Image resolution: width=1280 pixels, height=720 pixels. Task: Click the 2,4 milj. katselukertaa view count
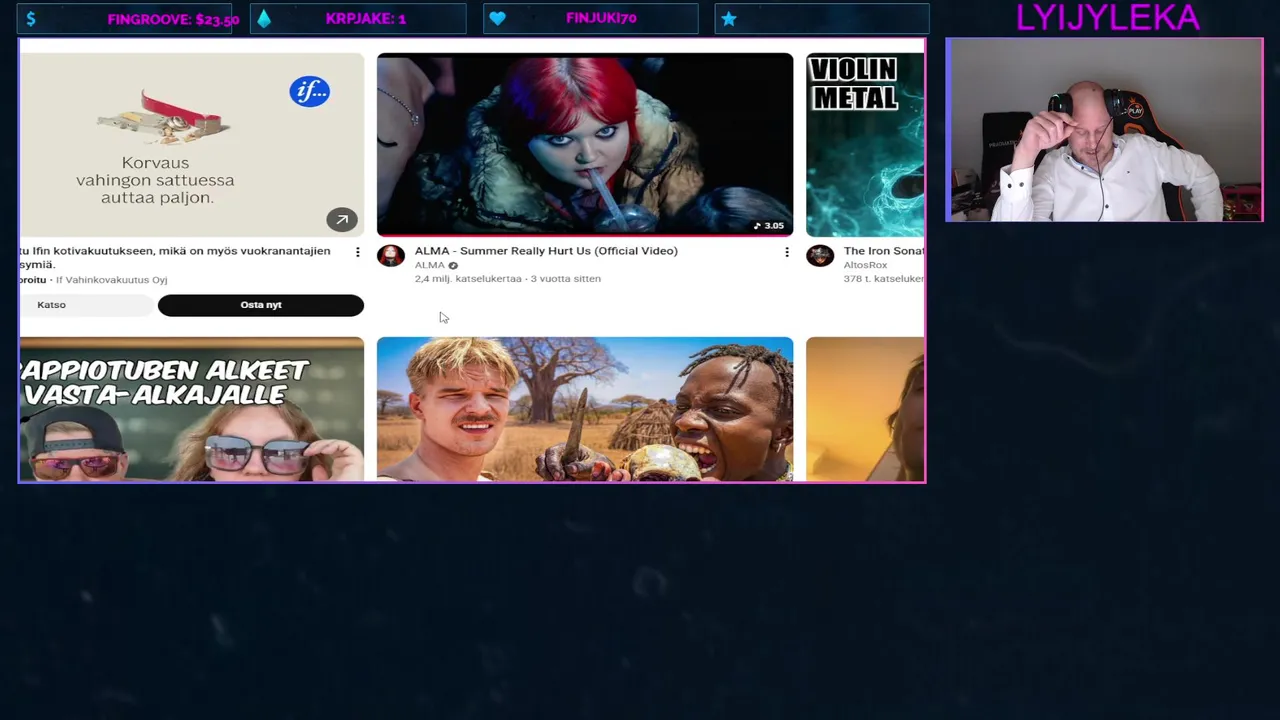pyautogui.click(x=468, y=279)
